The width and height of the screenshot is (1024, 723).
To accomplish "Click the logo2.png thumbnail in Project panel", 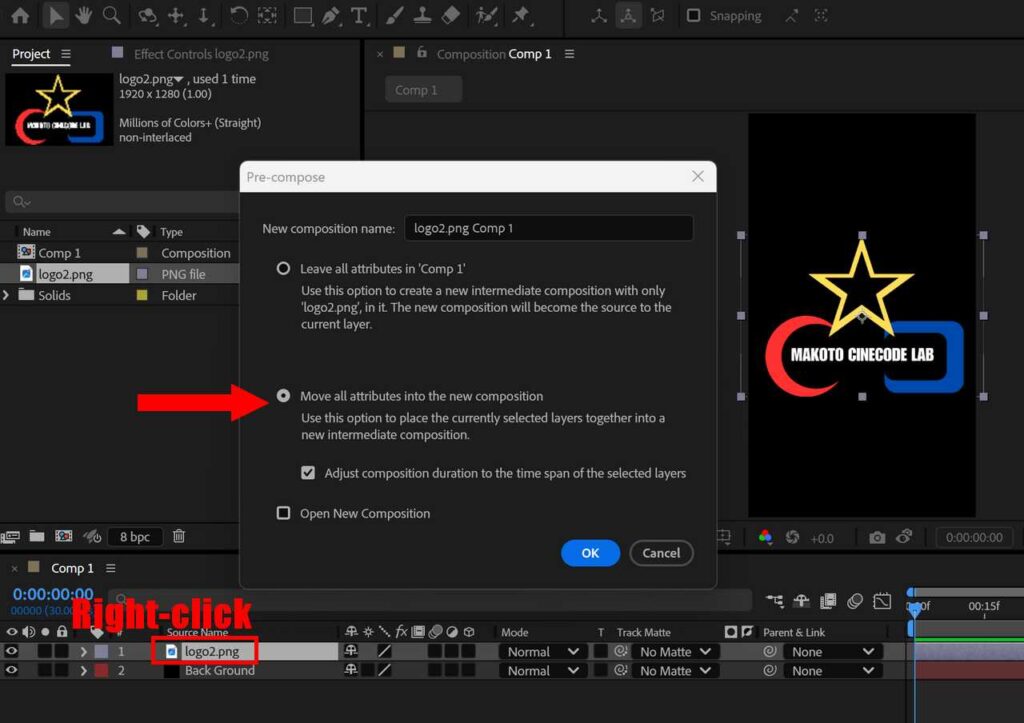I will click(x=59, y=109).
